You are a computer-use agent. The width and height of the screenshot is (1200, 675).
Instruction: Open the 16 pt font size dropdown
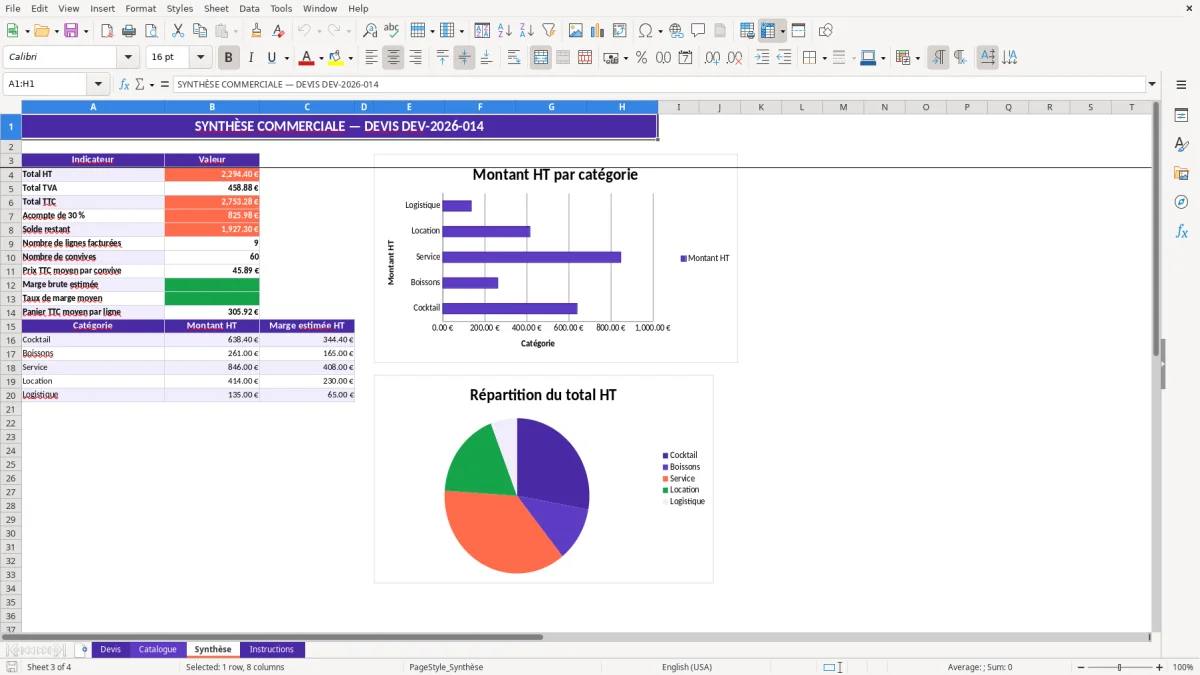[x=201, y=58]
